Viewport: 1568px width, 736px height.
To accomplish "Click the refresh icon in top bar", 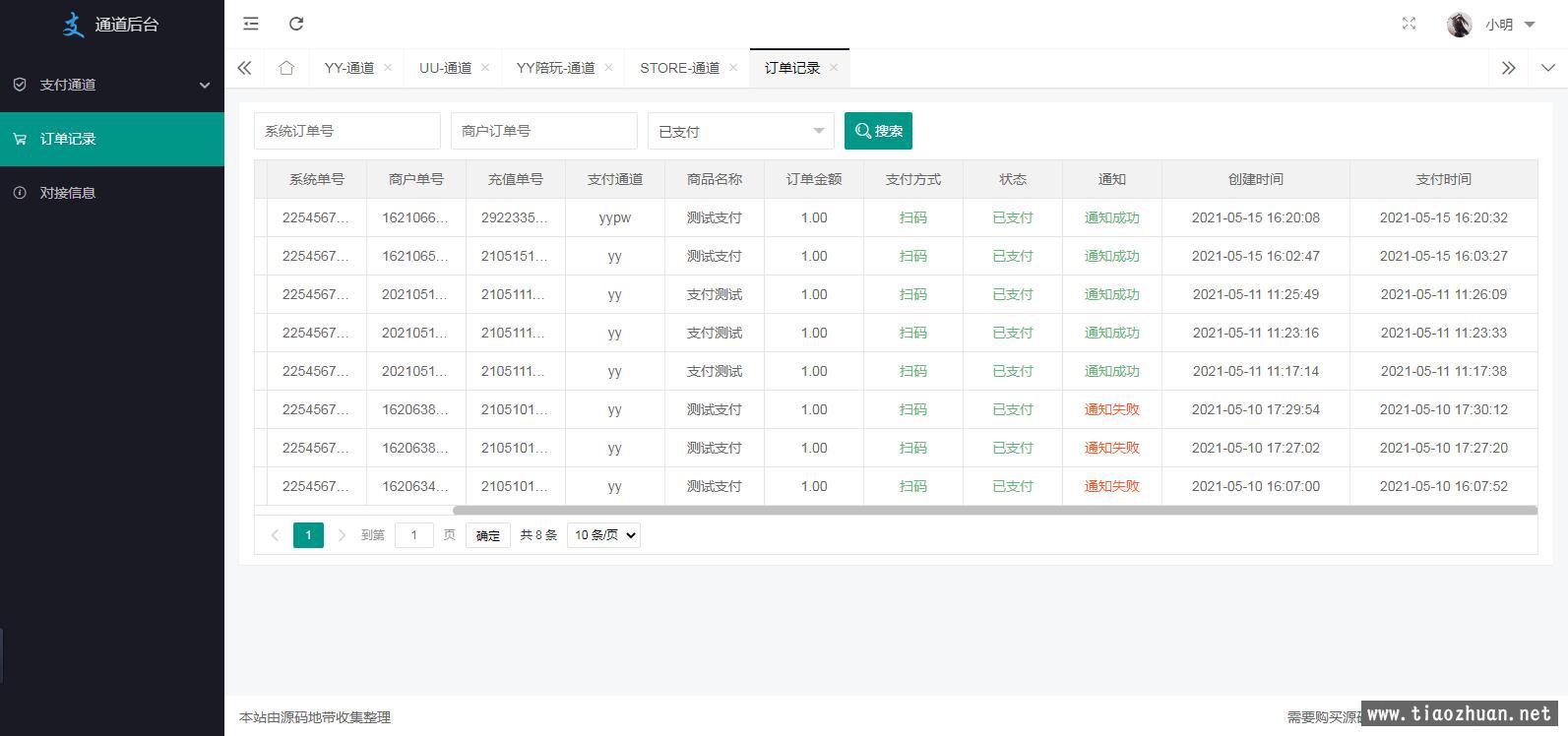I will coord(296,24).
